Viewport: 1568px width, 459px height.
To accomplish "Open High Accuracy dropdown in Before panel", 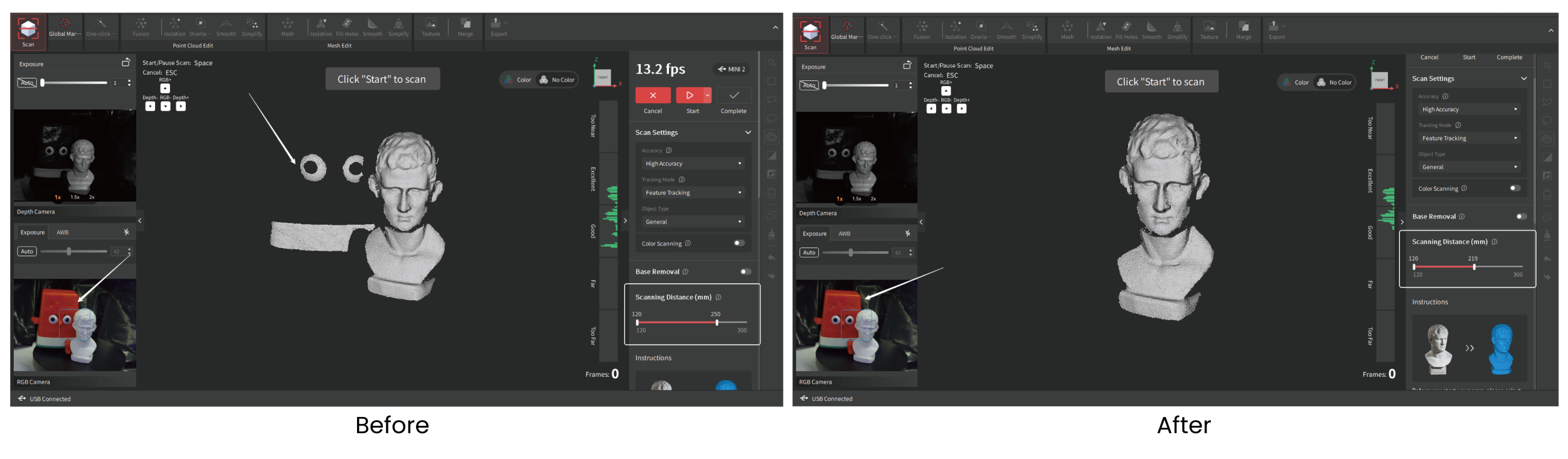I will (x=693, y=164).
